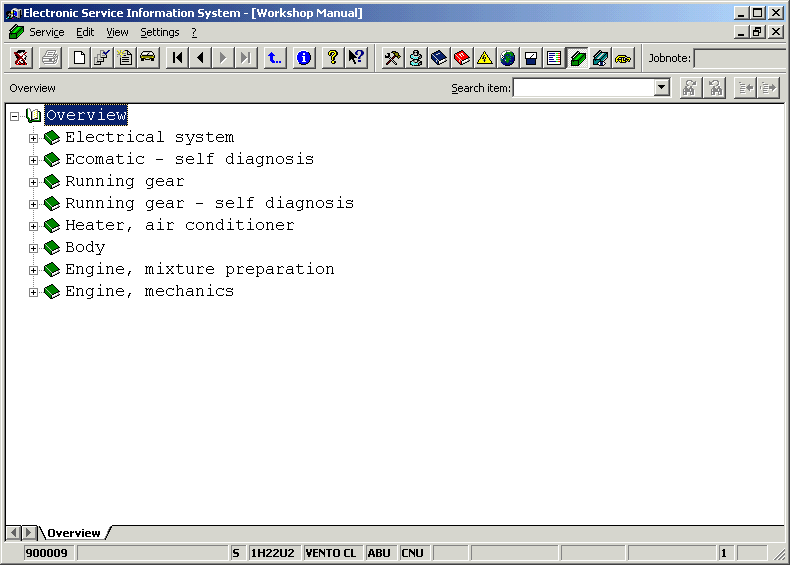Click the colored list sheet icon
The image size is (790, 565).
(x=554, y=58)
